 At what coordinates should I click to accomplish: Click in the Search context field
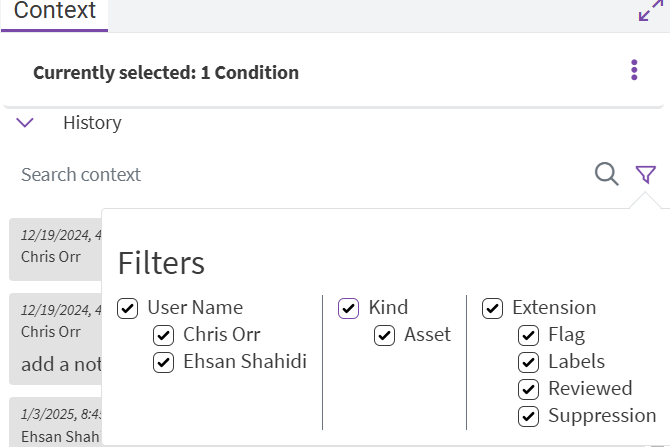[x=300, y=174]
